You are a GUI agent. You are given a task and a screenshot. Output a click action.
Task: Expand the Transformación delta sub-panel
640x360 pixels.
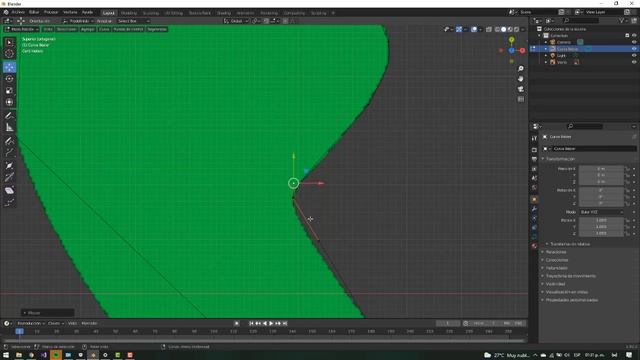(569, 244)
